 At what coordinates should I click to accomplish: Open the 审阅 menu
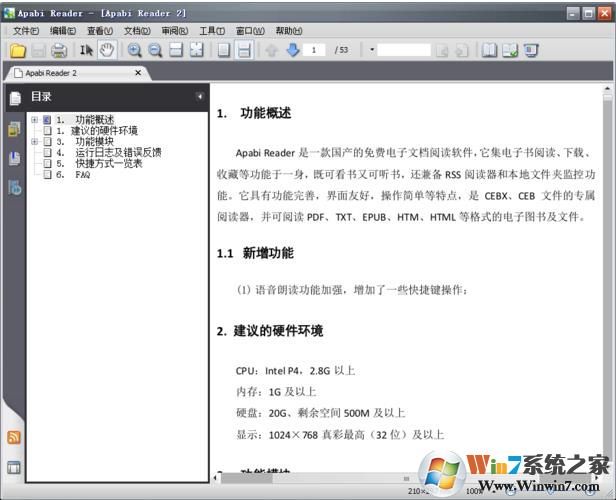coord(174,31)
